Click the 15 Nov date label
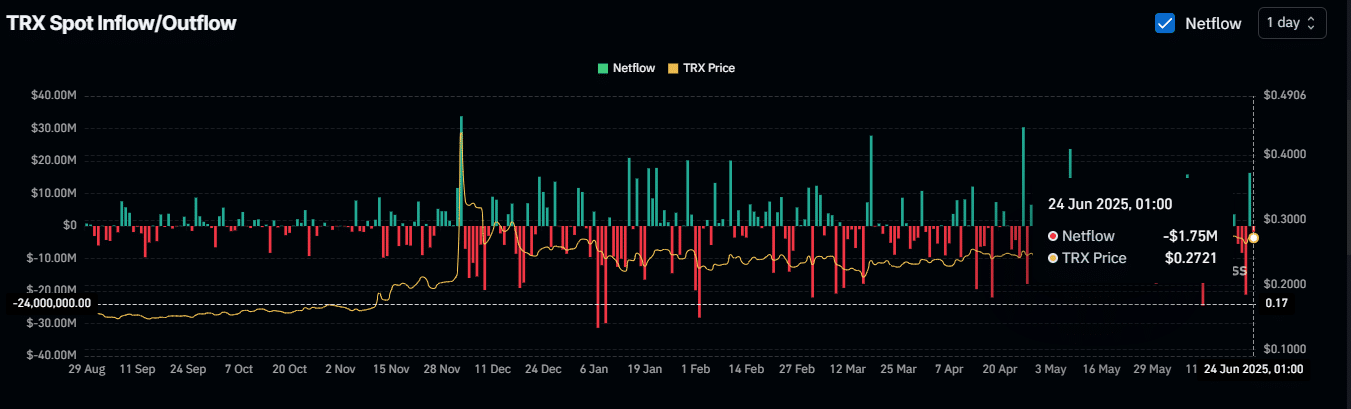The height and width of the screenshot is (409, 1351). (x=392, y=369)
